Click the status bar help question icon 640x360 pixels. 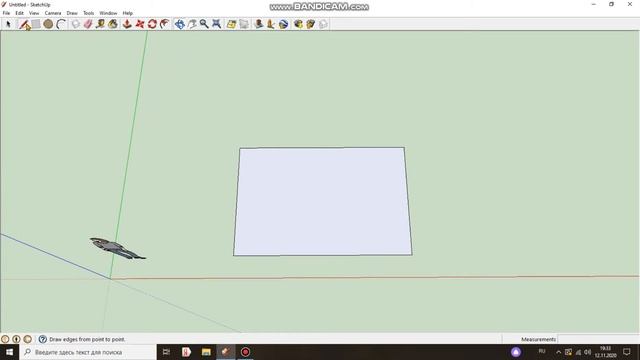click(42, 339)
